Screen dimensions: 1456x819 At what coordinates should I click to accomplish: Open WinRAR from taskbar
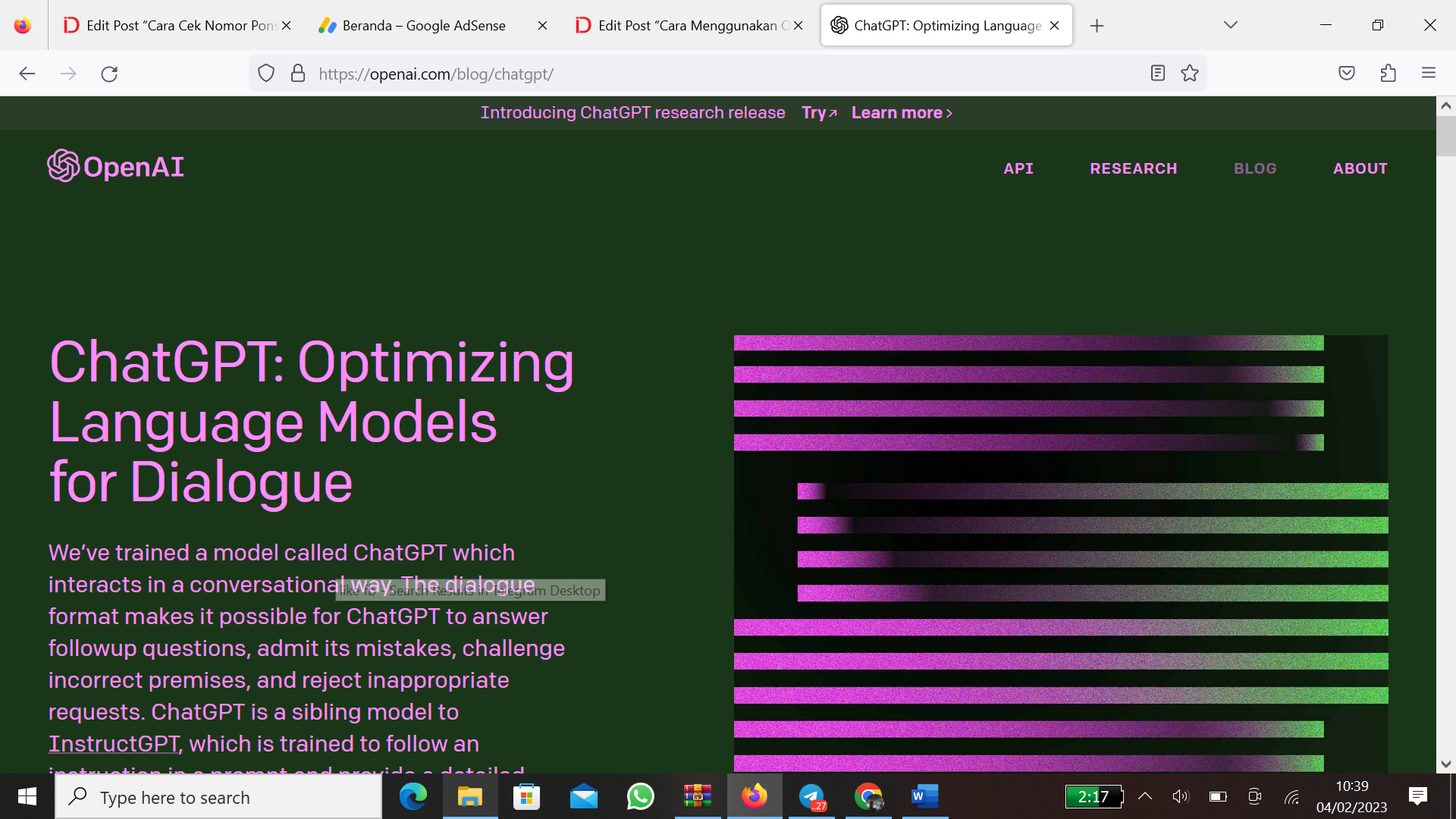698,796
